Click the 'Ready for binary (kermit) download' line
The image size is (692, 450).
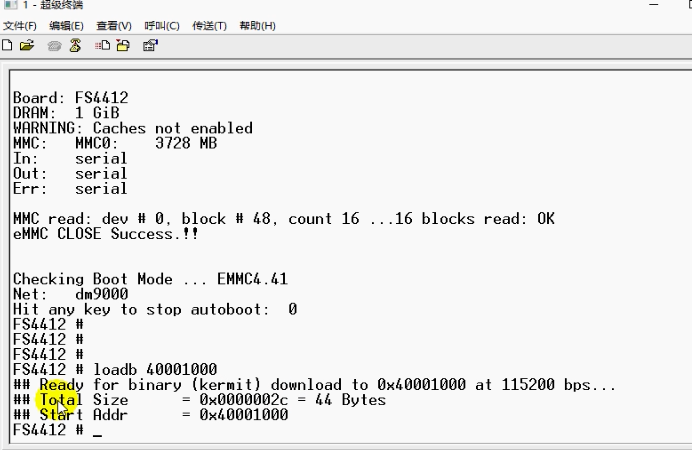[x=314, y=384]
